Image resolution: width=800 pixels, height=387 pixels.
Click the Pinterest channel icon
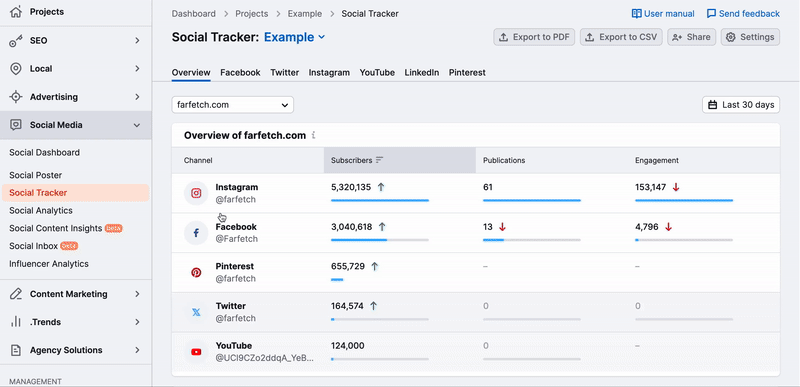196,273
